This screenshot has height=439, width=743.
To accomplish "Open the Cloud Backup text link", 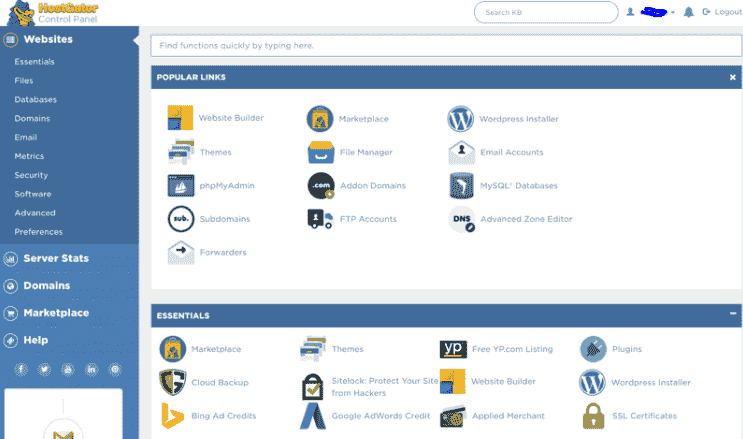I will (220, 382).
